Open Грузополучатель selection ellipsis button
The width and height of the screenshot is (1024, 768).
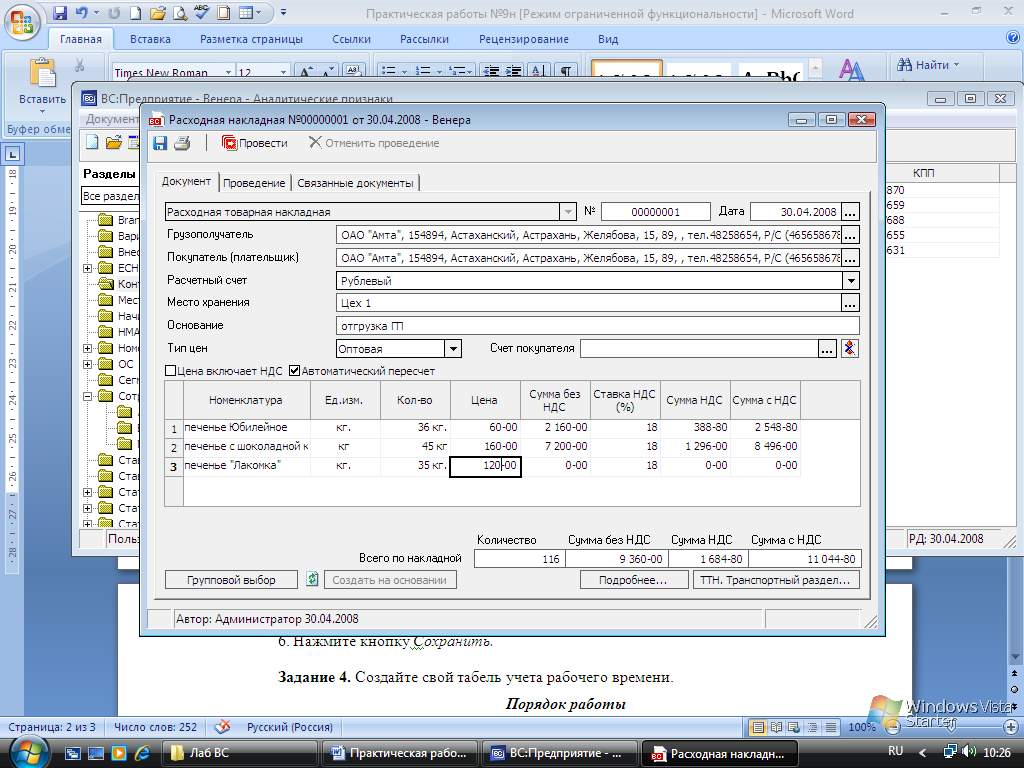850,235
